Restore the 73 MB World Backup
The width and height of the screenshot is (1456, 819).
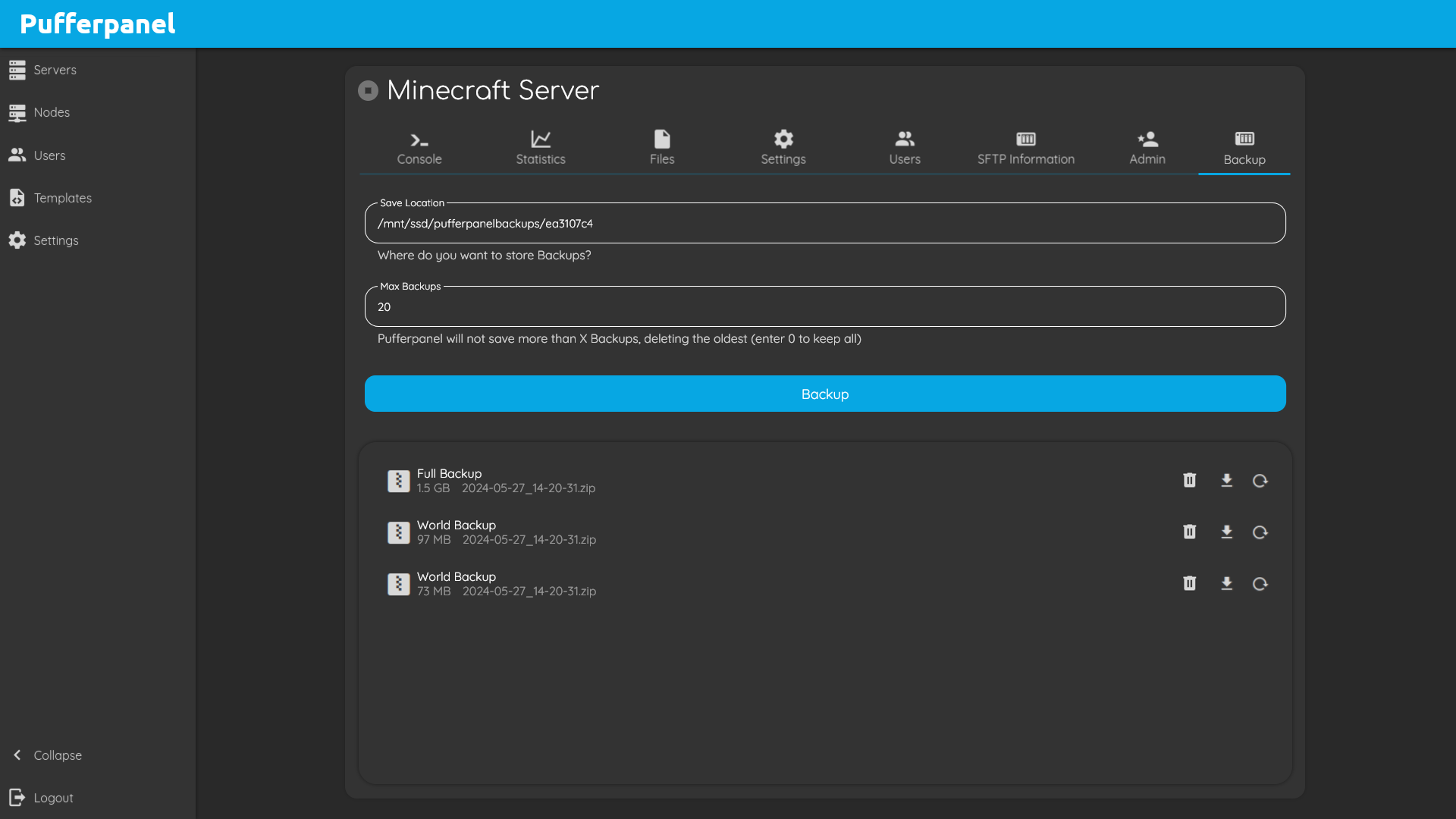(x=1260, y=583)
